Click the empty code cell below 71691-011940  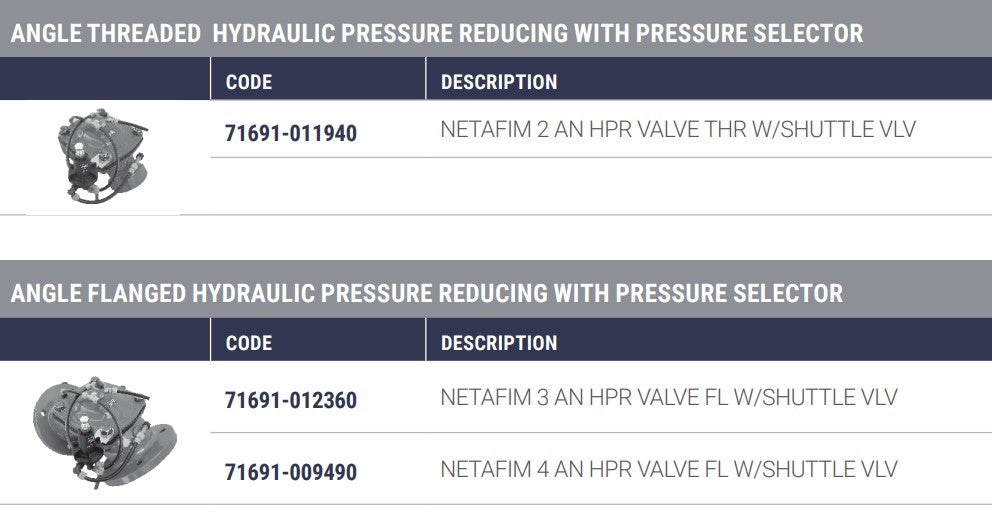[x=318, y=187]
